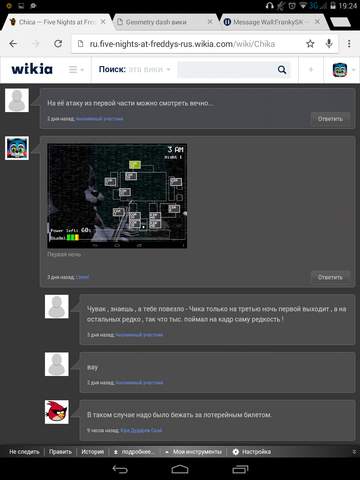Click the grey avatar of the top comment

tap(17, 100)
